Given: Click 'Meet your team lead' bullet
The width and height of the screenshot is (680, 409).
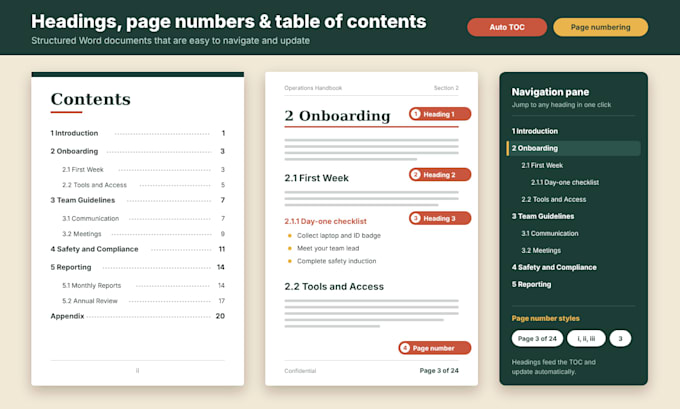Looking at the screenshot, I should point(328,248).
